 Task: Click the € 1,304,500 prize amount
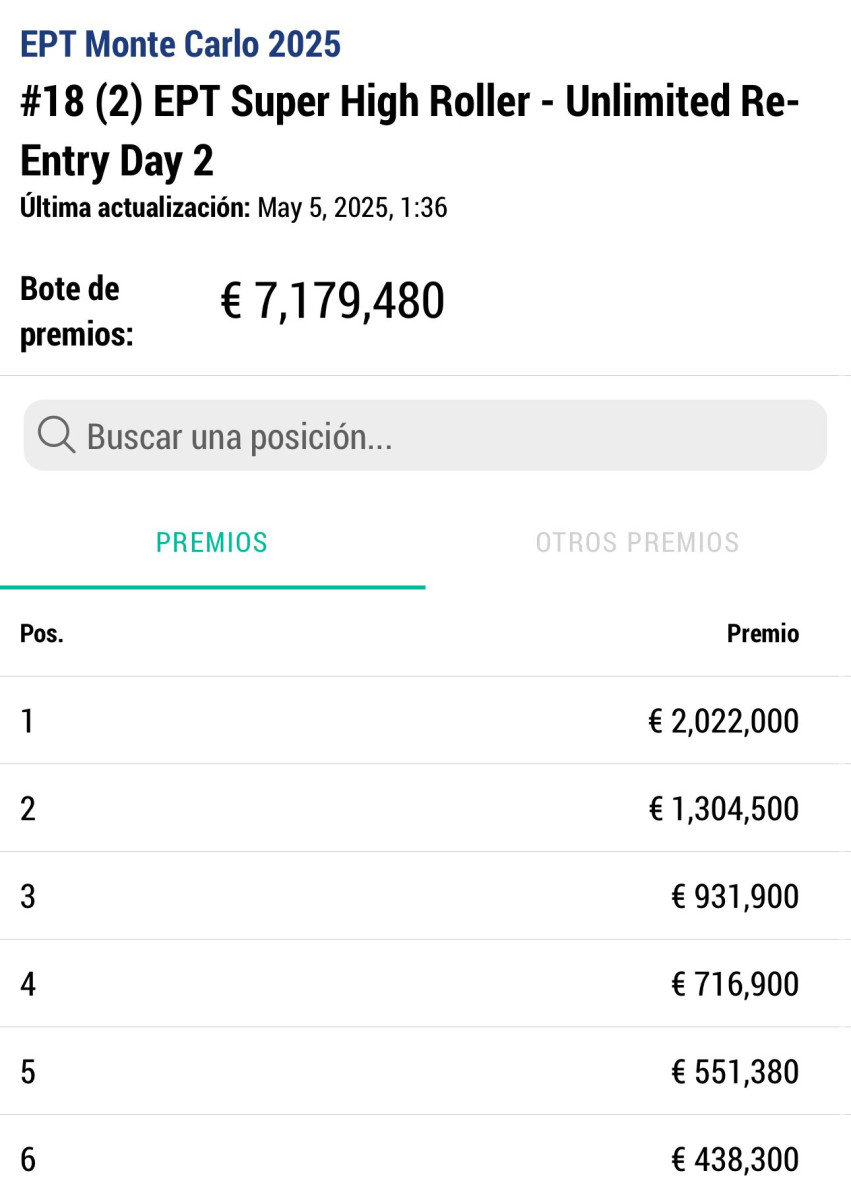(x=723, y=808)
